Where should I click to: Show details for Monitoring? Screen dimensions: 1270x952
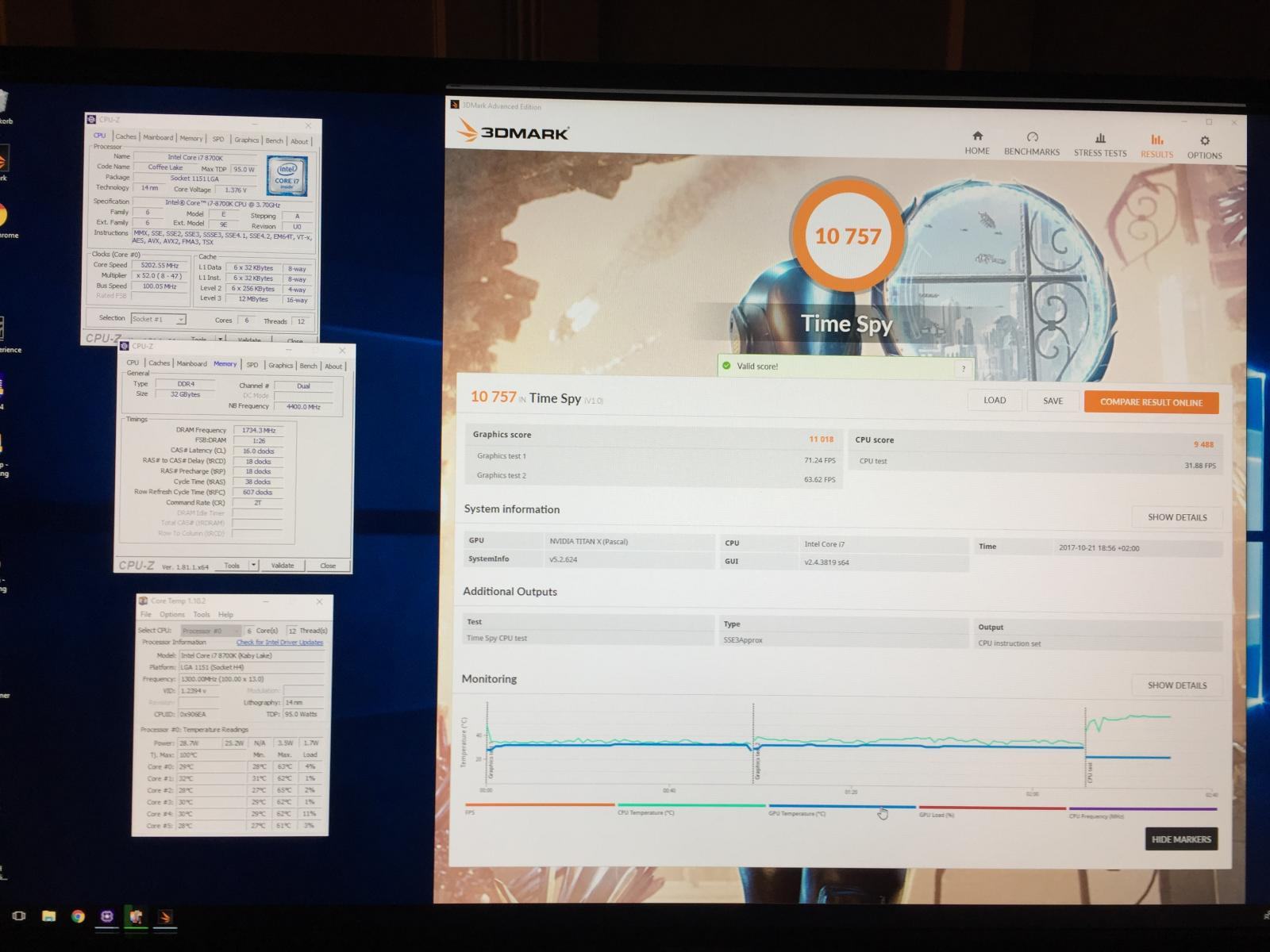[x=1177, y=685]
